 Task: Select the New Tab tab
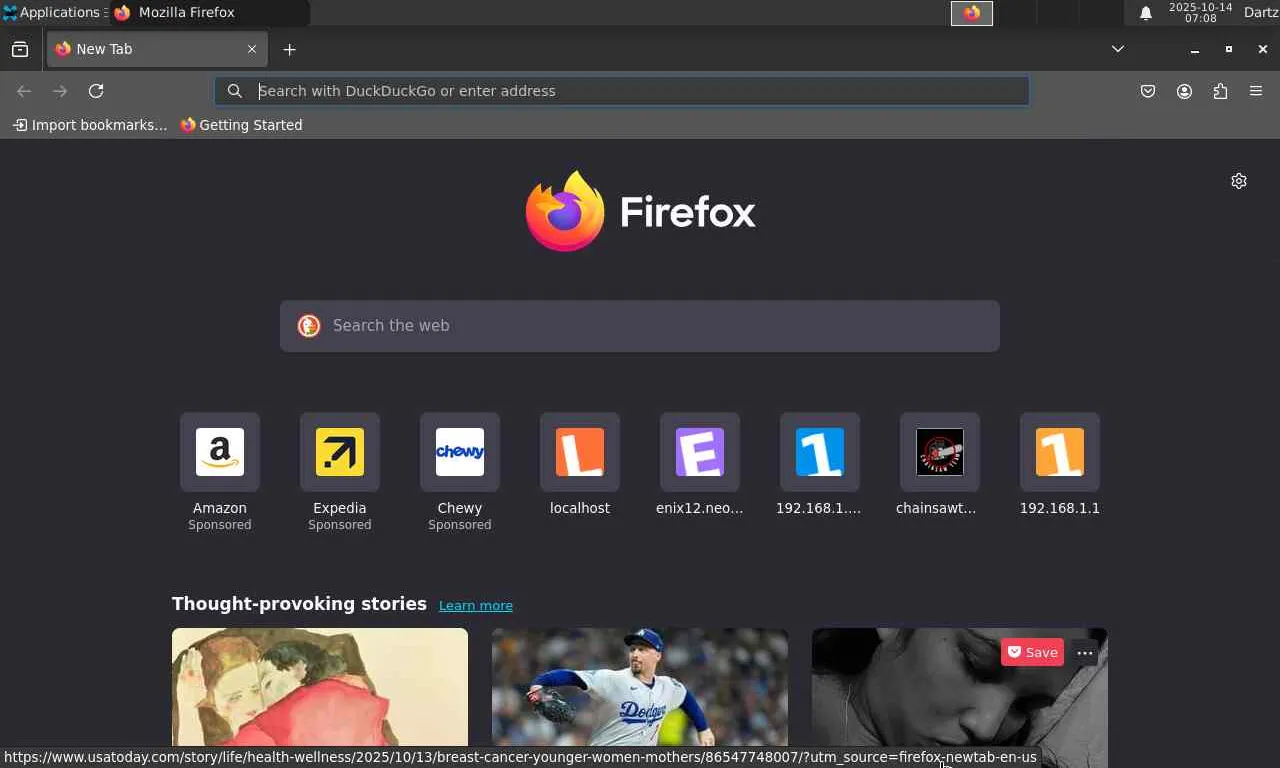[157, 49]
